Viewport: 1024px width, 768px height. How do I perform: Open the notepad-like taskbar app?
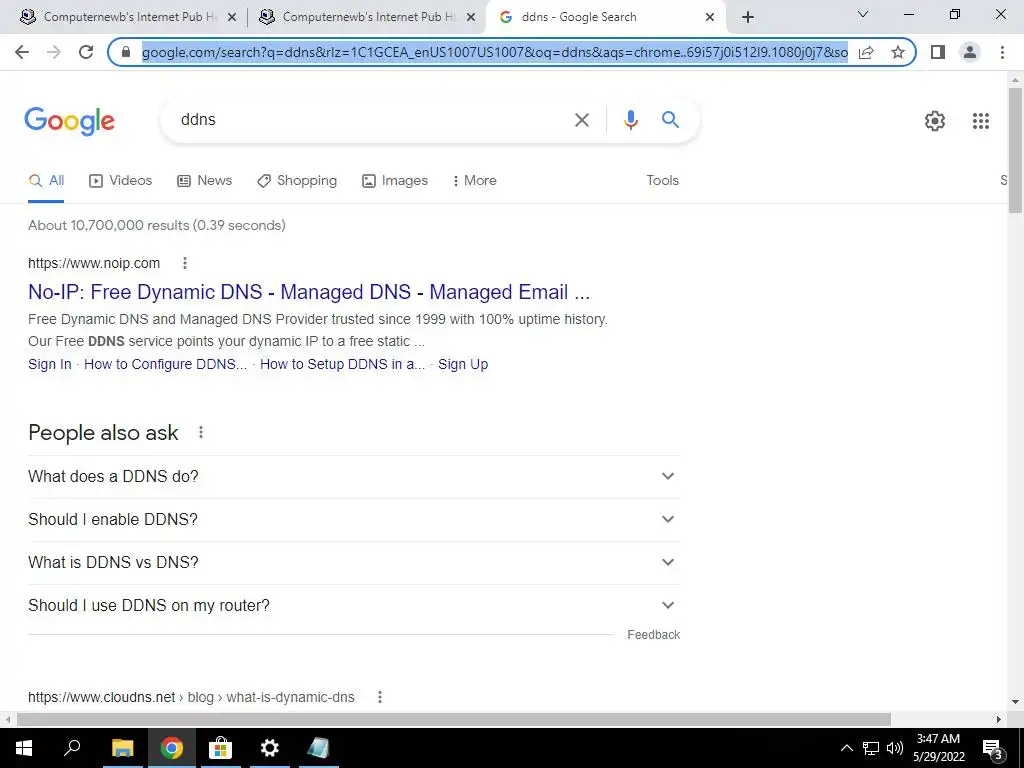pos(319,748)
